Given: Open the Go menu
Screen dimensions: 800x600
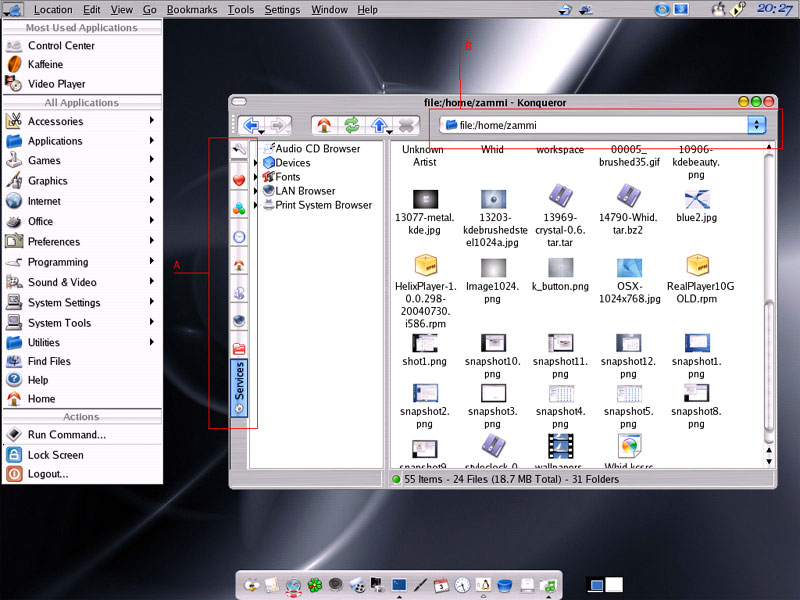Looking at the screenshot, I should [149, 10].
